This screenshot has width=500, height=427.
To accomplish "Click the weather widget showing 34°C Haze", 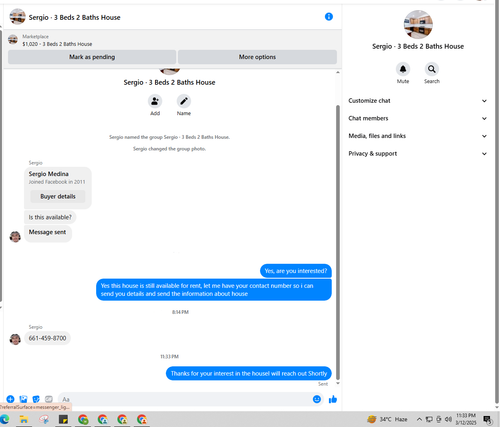I will point(387,419).
